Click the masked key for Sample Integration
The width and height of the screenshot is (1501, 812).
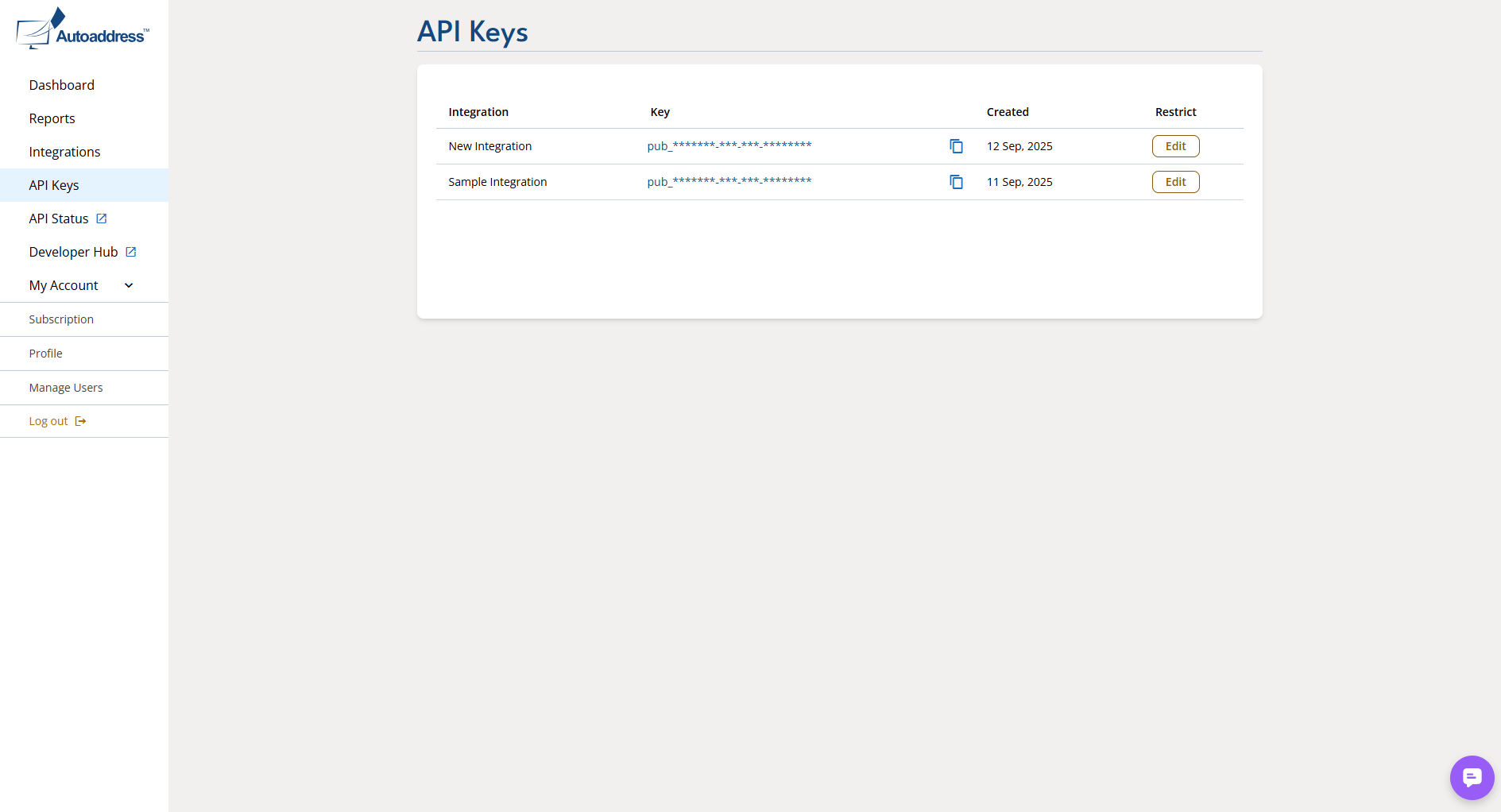(x=729, y=182)
